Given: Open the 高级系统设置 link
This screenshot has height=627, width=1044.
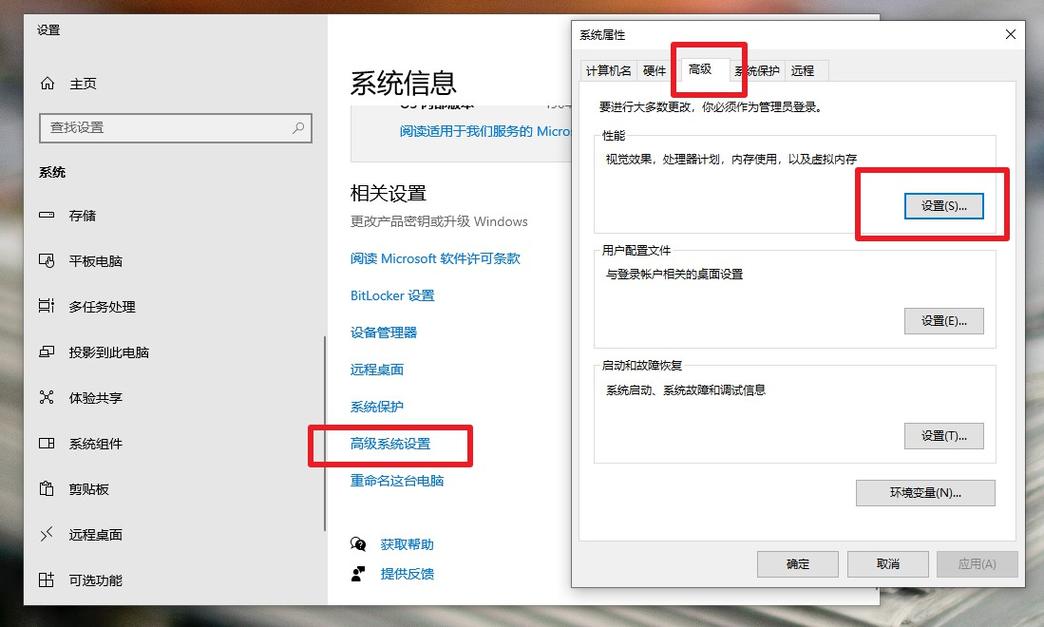Looking at the screenshot, I should pyautogui.click(x=390, y=444).
